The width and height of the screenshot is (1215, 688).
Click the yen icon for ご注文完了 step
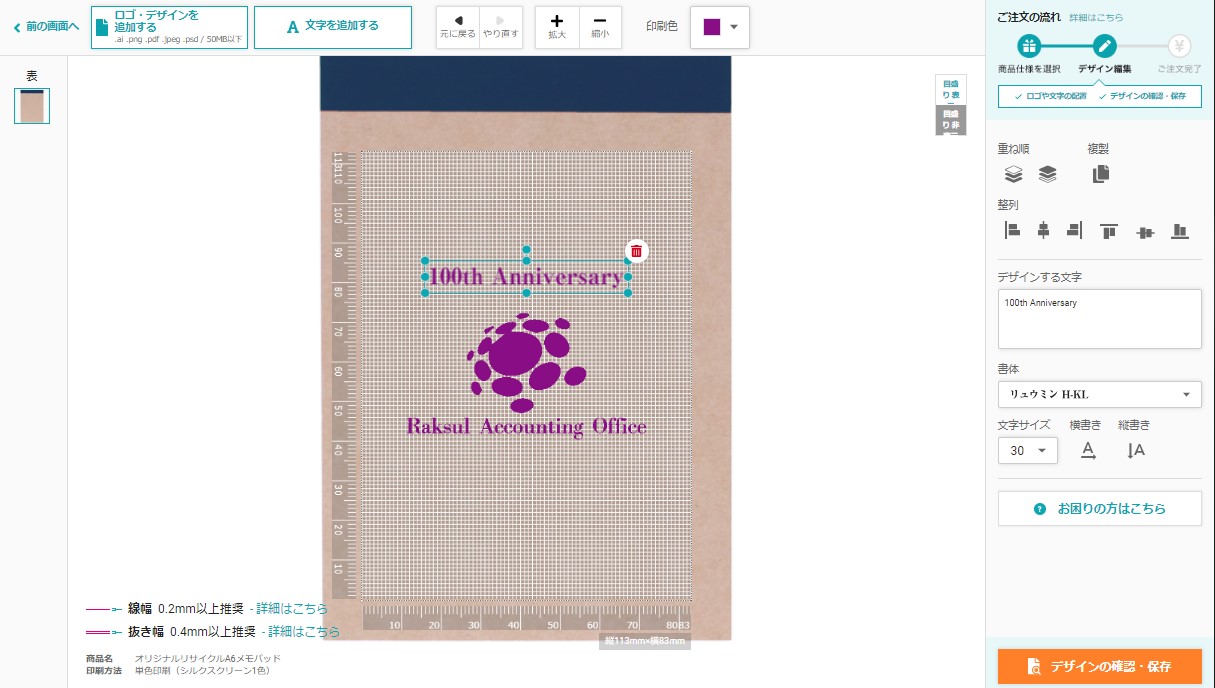tap(1180, 46)
